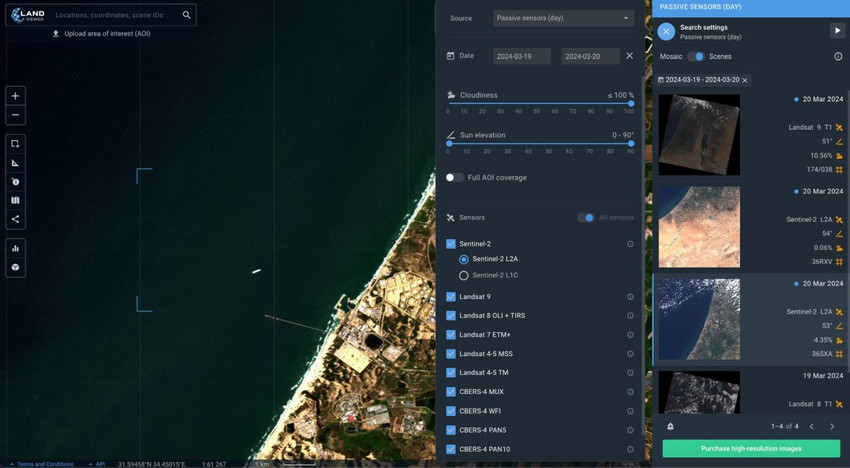This screenshot has width=850, height=468.
Task: Close search settings with round X button
Action: click(x=666, y=31)
